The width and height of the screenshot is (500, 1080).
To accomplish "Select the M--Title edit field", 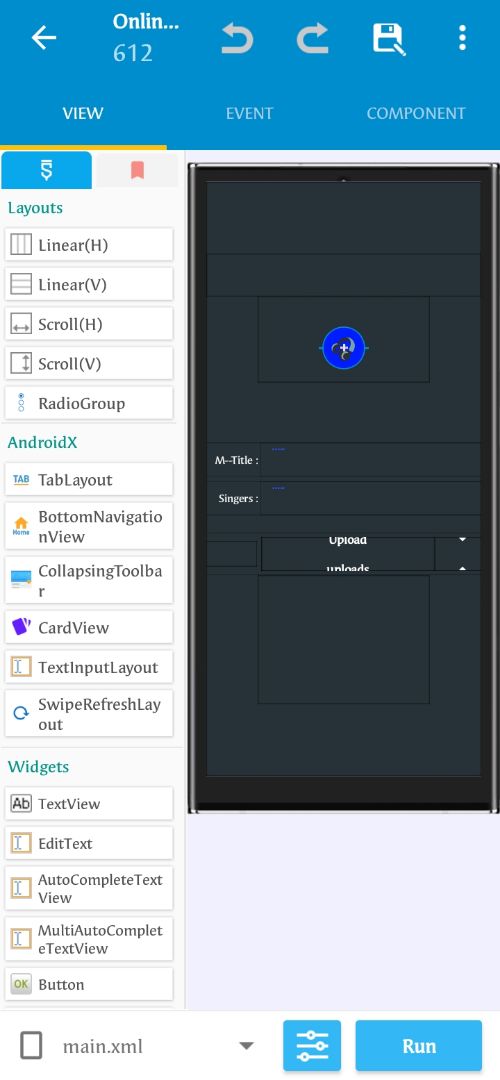I will click(x=370, y=460).
